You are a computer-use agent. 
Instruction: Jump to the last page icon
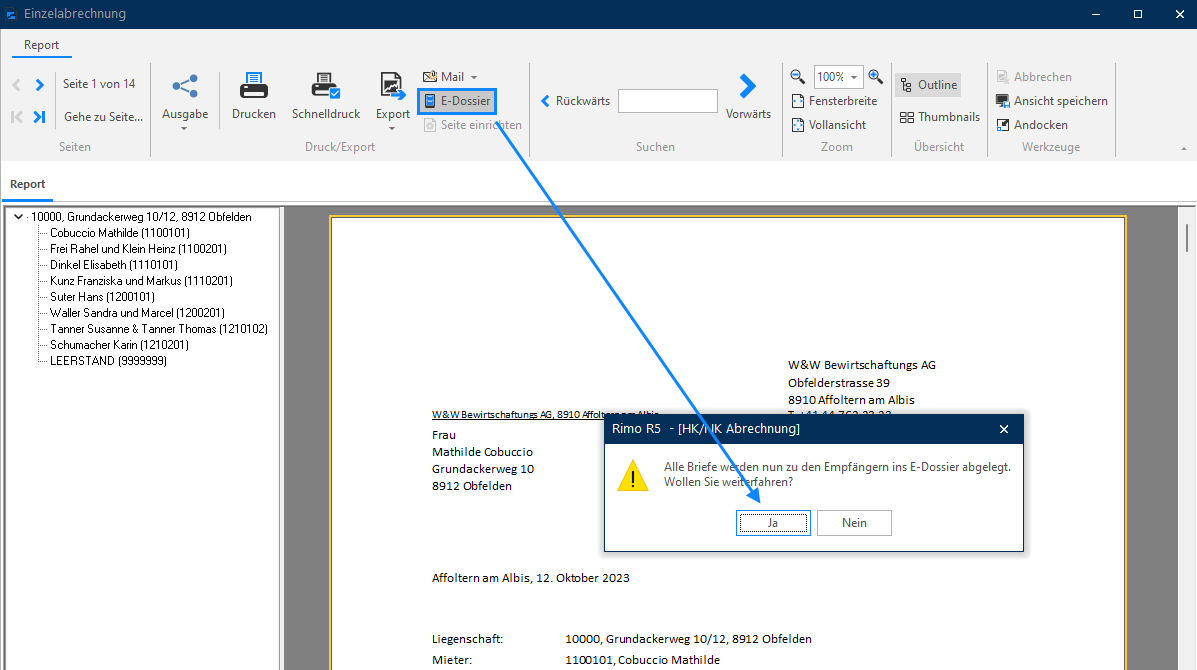click(x=40, y=117)
